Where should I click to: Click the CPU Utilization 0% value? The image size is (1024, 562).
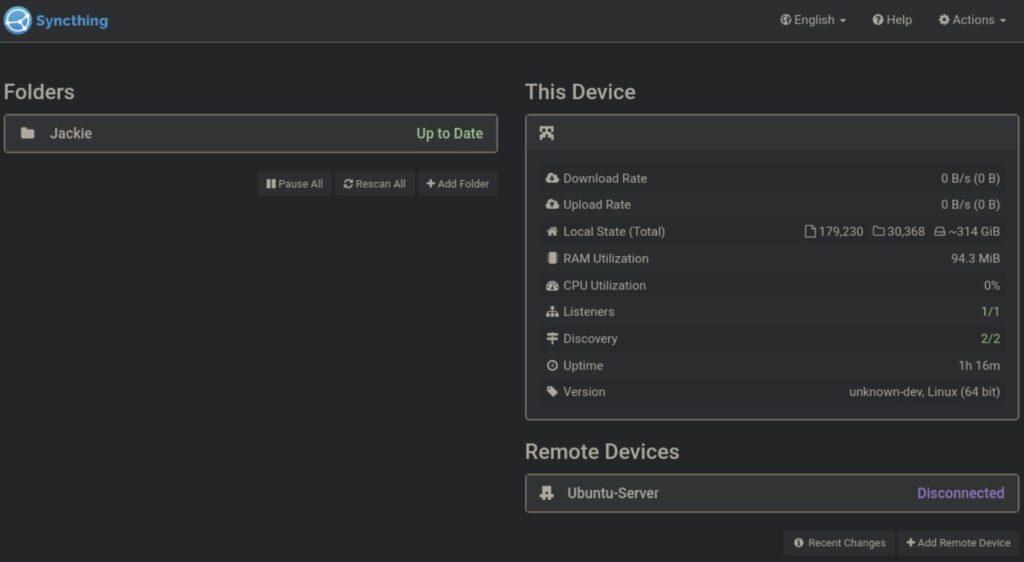click(991, 285)
